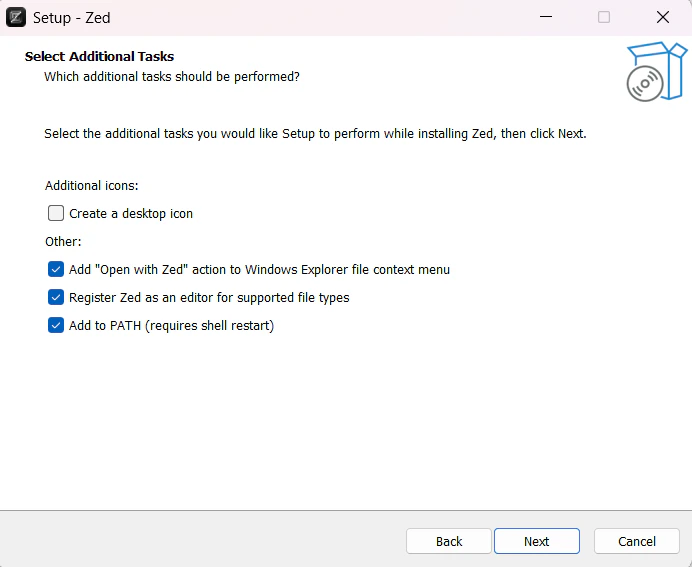Screen dimensions: 692x567
Task: Proceed with the Next button
Action: 537,541
